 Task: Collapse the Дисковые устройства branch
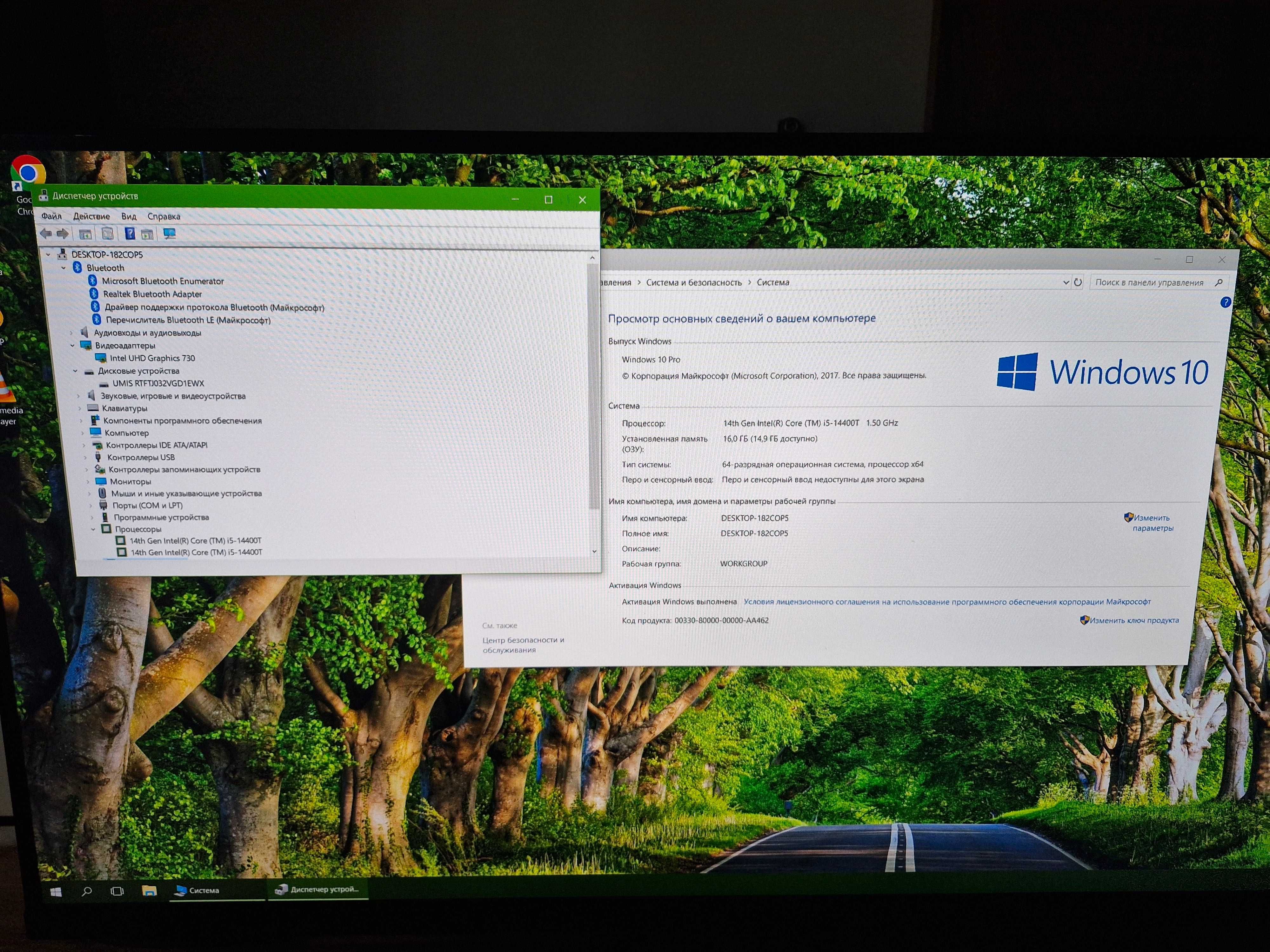75,371
